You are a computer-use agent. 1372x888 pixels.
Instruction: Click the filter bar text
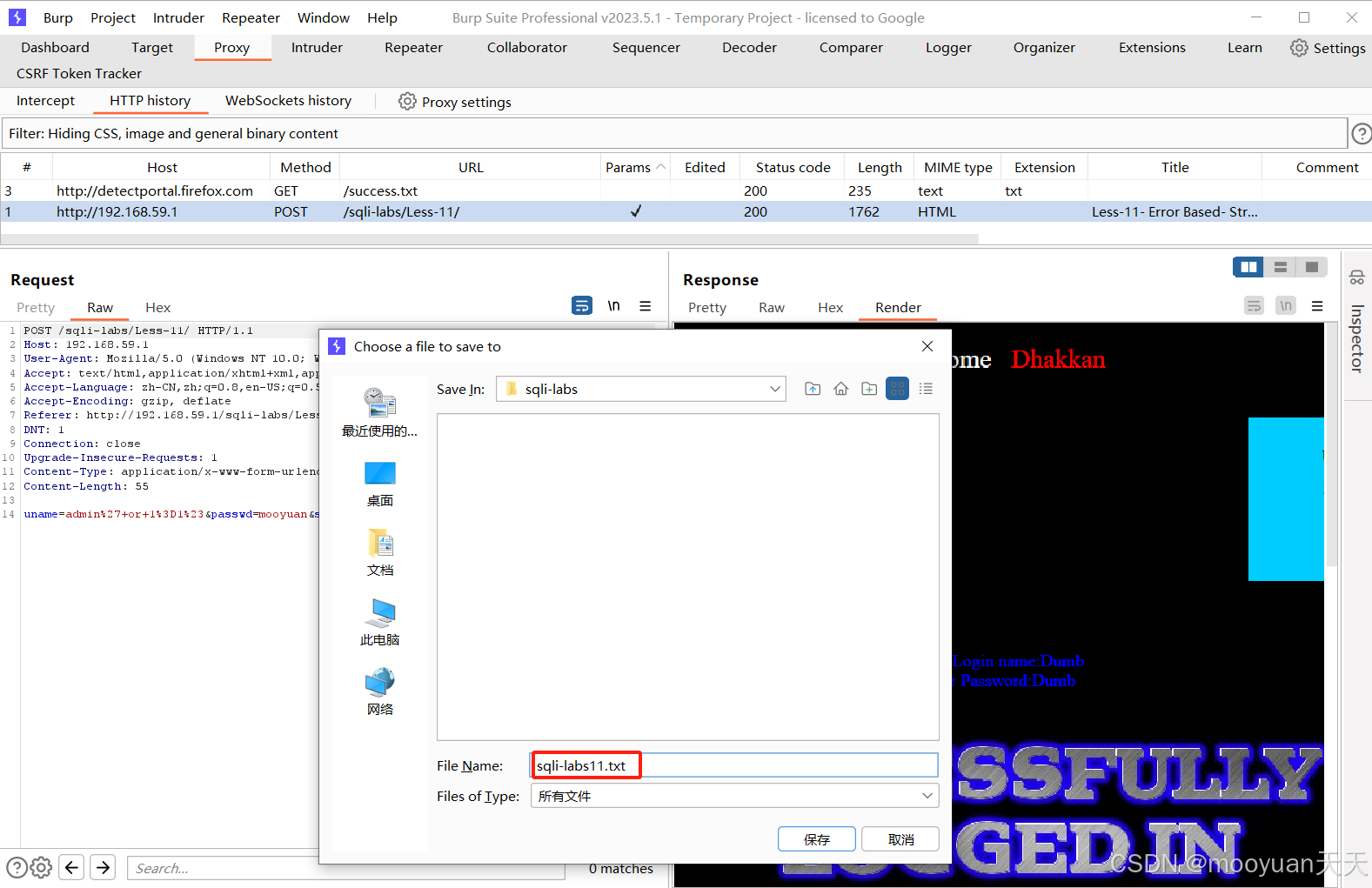[x=173, y=134]
